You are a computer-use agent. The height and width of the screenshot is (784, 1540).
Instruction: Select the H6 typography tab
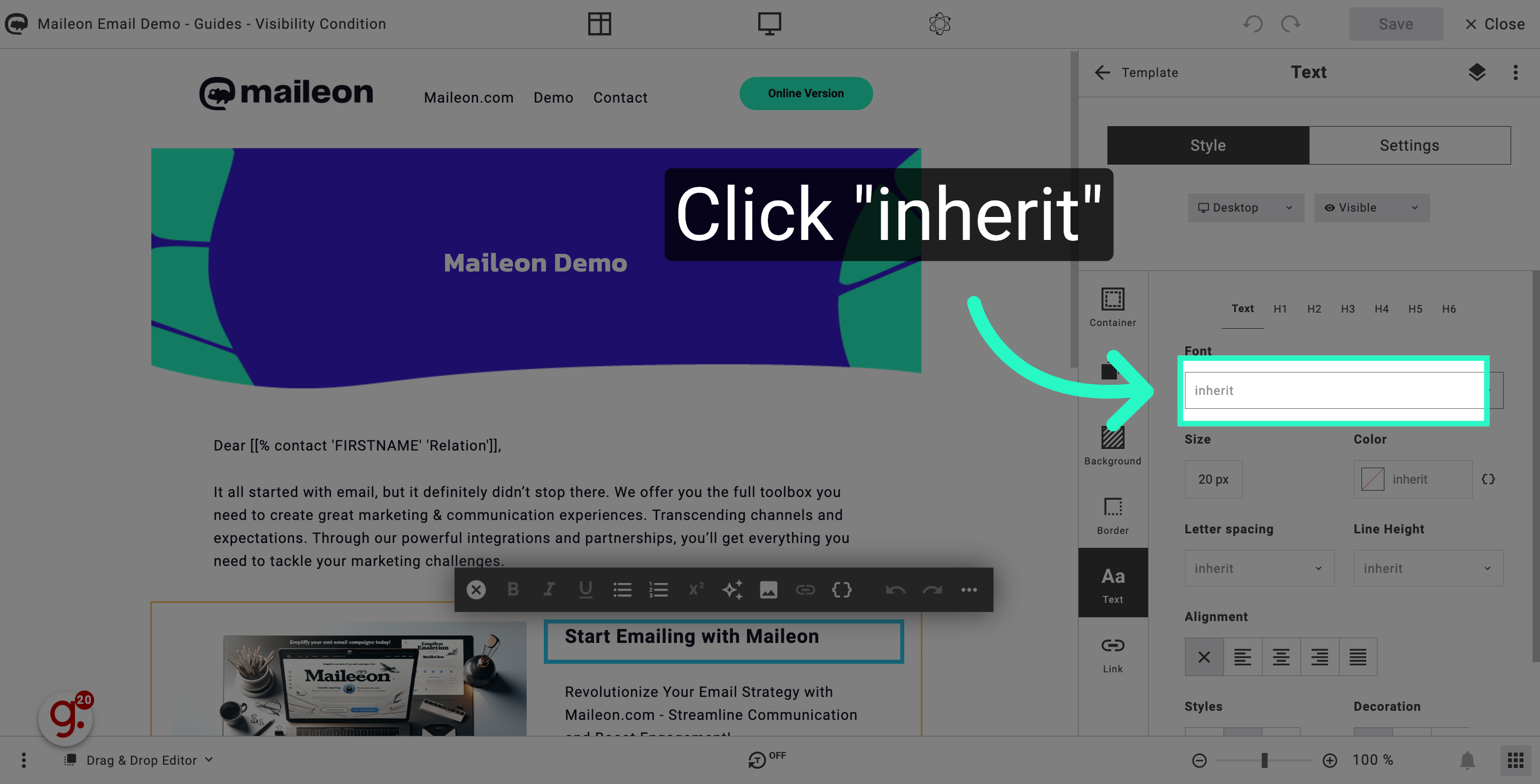click(x=1449, y=309)
